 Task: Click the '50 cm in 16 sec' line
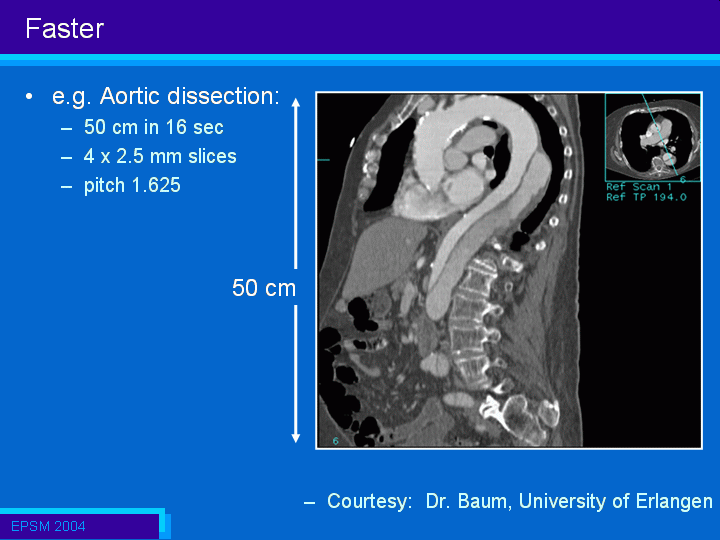(153, 127)
